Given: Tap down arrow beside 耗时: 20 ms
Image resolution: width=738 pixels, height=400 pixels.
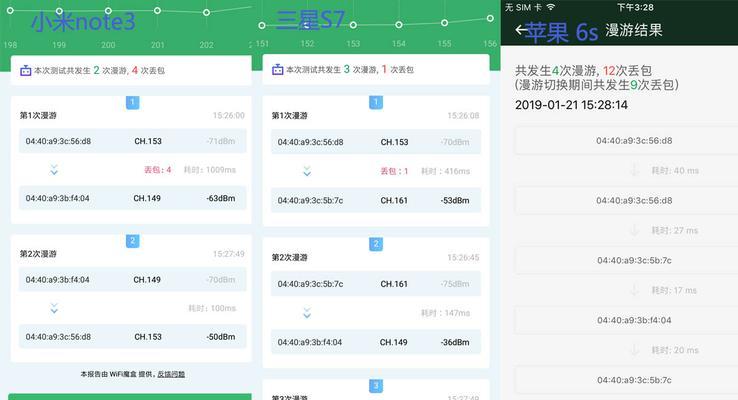Looking at the screenshot, I should (x=634, y=350).
